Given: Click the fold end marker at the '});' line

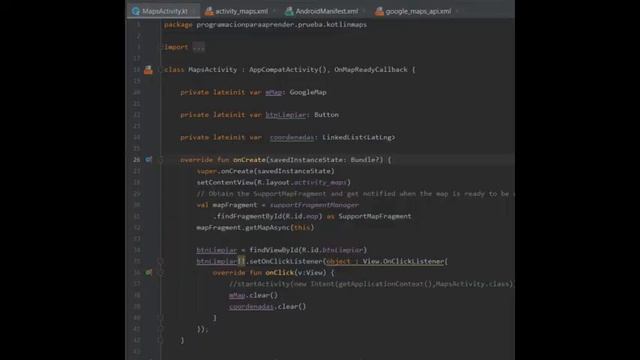Looking at the screenshot, I should pyautogui.click(x=160, y=329).
